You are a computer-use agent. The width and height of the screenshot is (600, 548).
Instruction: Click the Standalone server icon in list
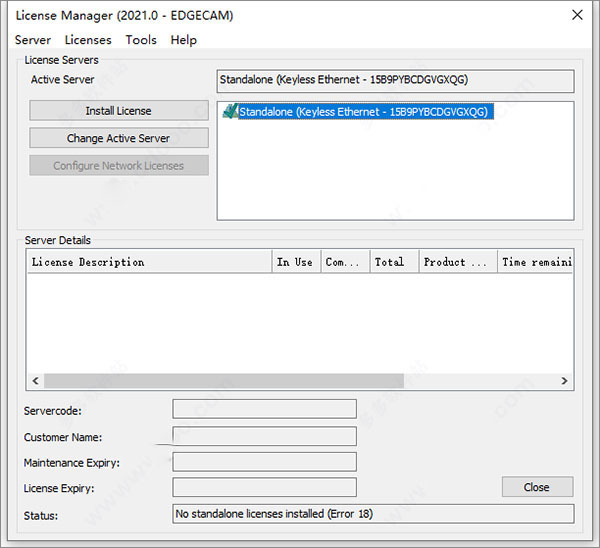[x=229, y=112]
